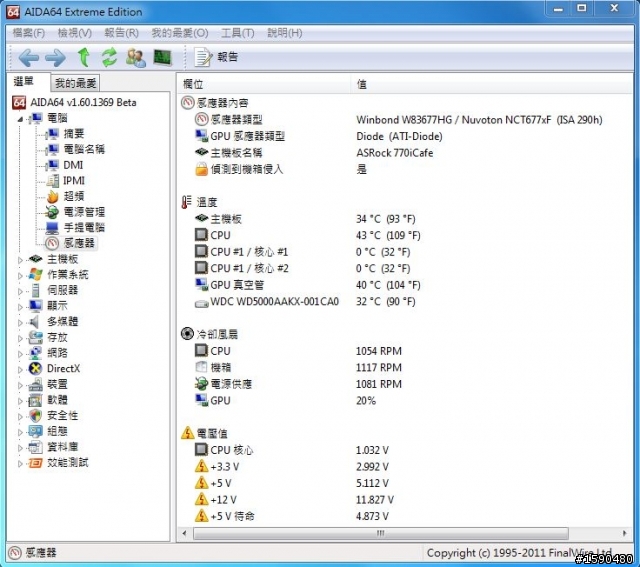
Task: Open the 我的最愛(O) menu
Action: coord(180,33)
